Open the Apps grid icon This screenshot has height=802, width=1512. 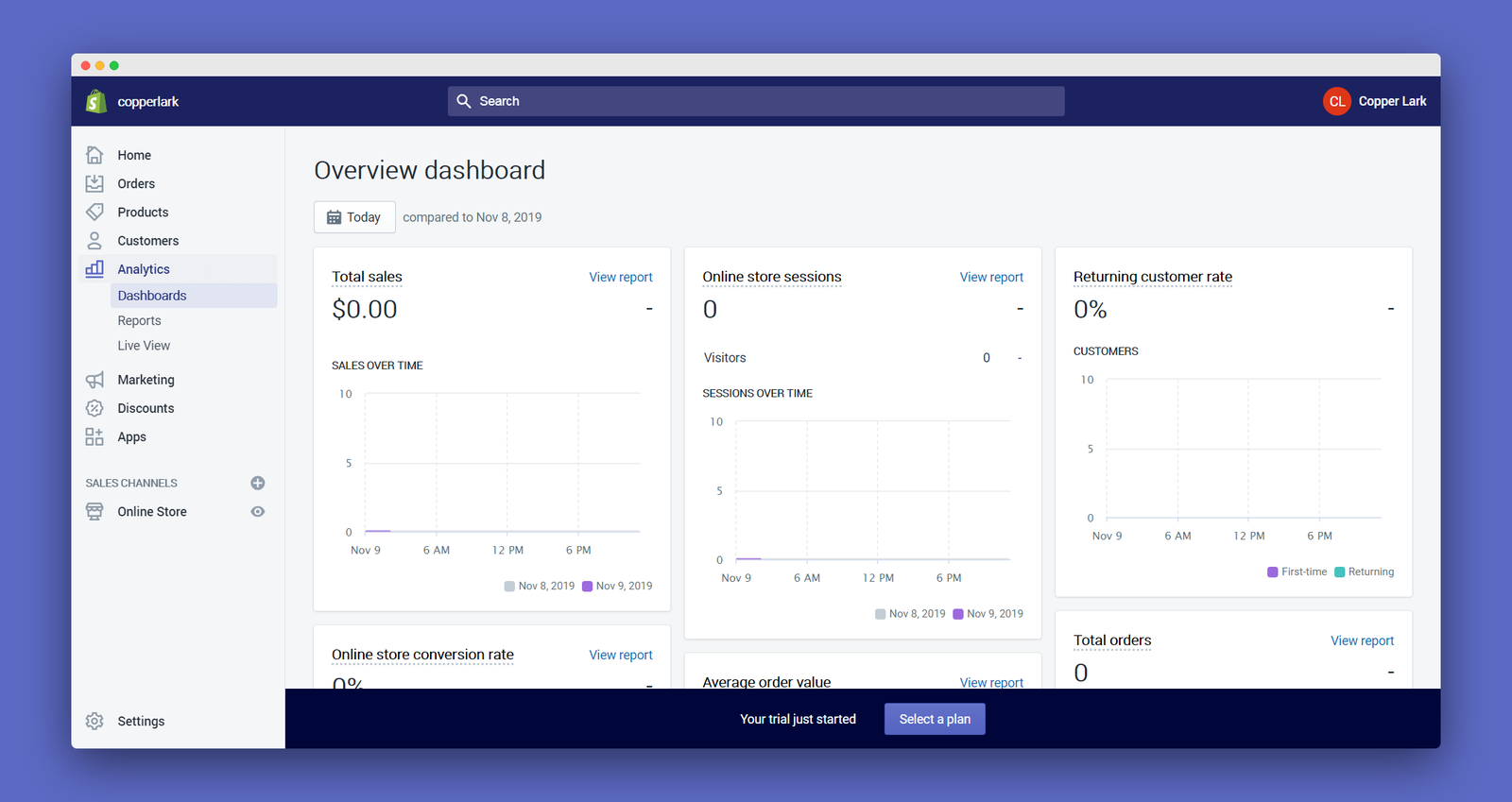[94, 436]
